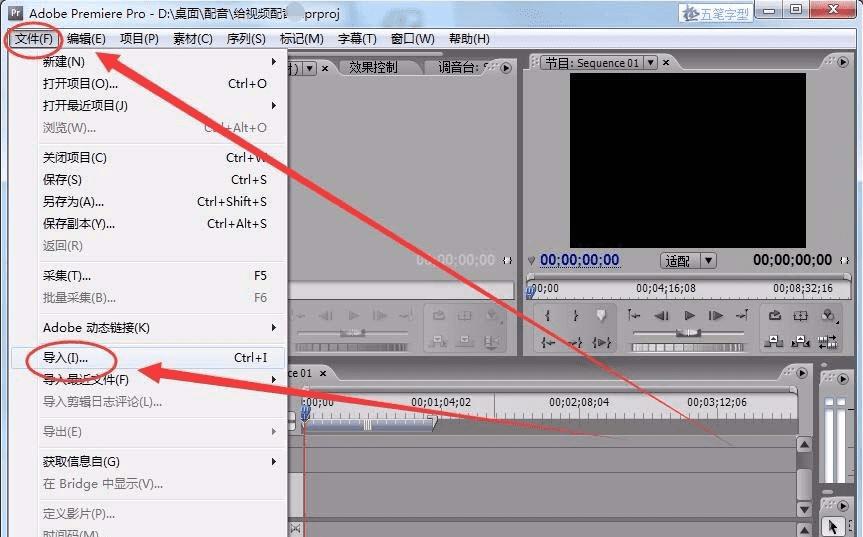Select the Selection arrow tool in Tools panel
The height and width of the screenshot is (537, 863).
point(832,527)
